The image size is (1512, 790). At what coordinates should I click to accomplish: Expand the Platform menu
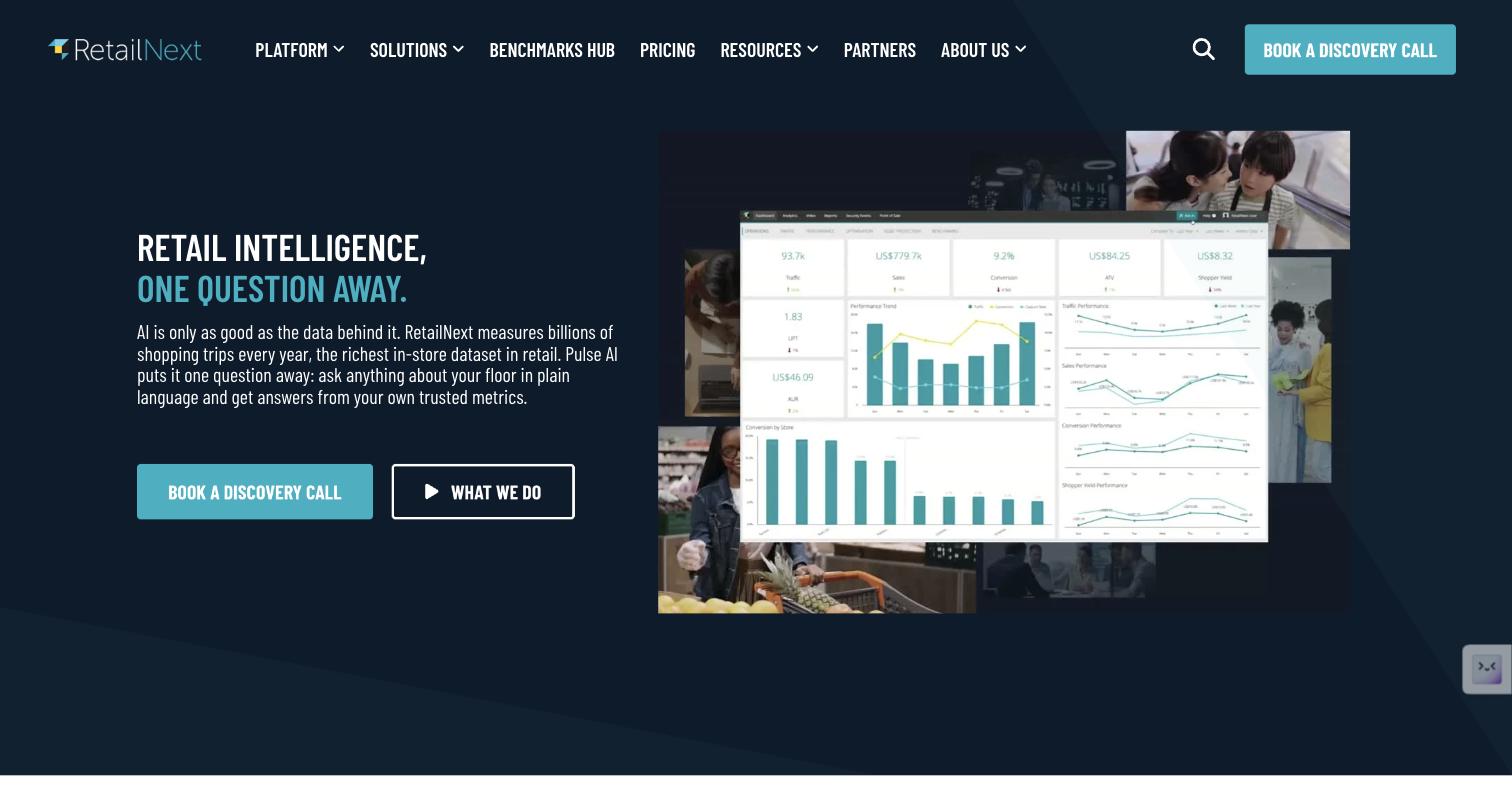click(299, 49)
